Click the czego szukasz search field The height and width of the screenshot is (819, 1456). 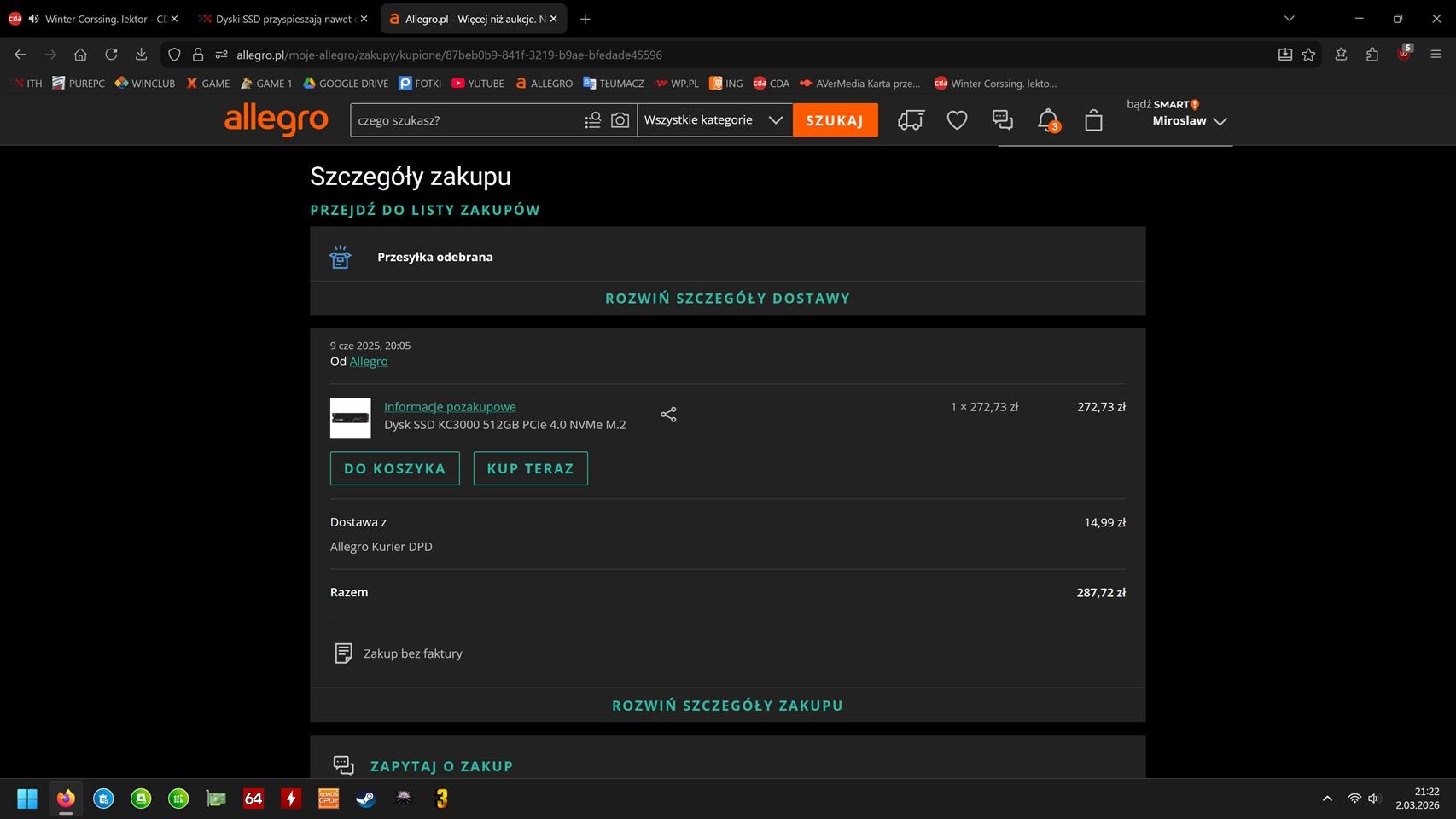pos(465,120)
